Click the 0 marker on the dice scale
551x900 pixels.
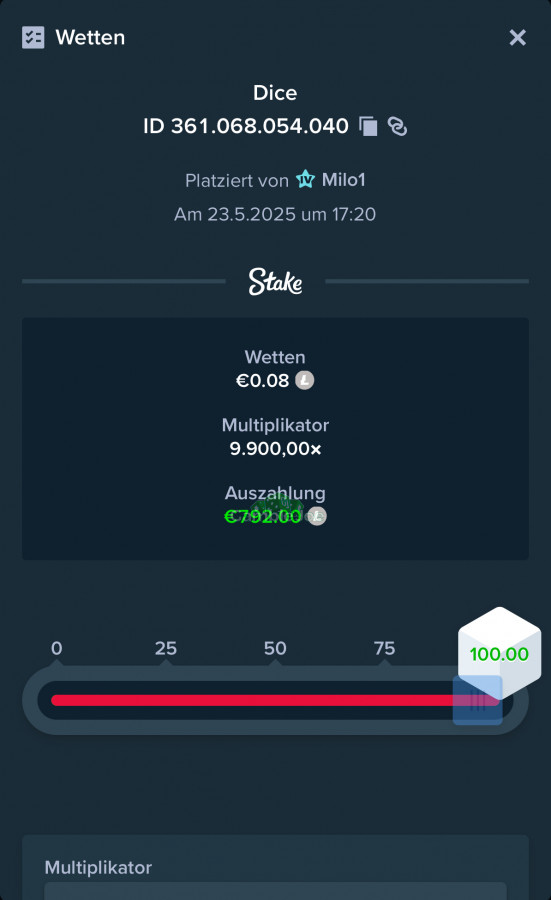(56, 649)
